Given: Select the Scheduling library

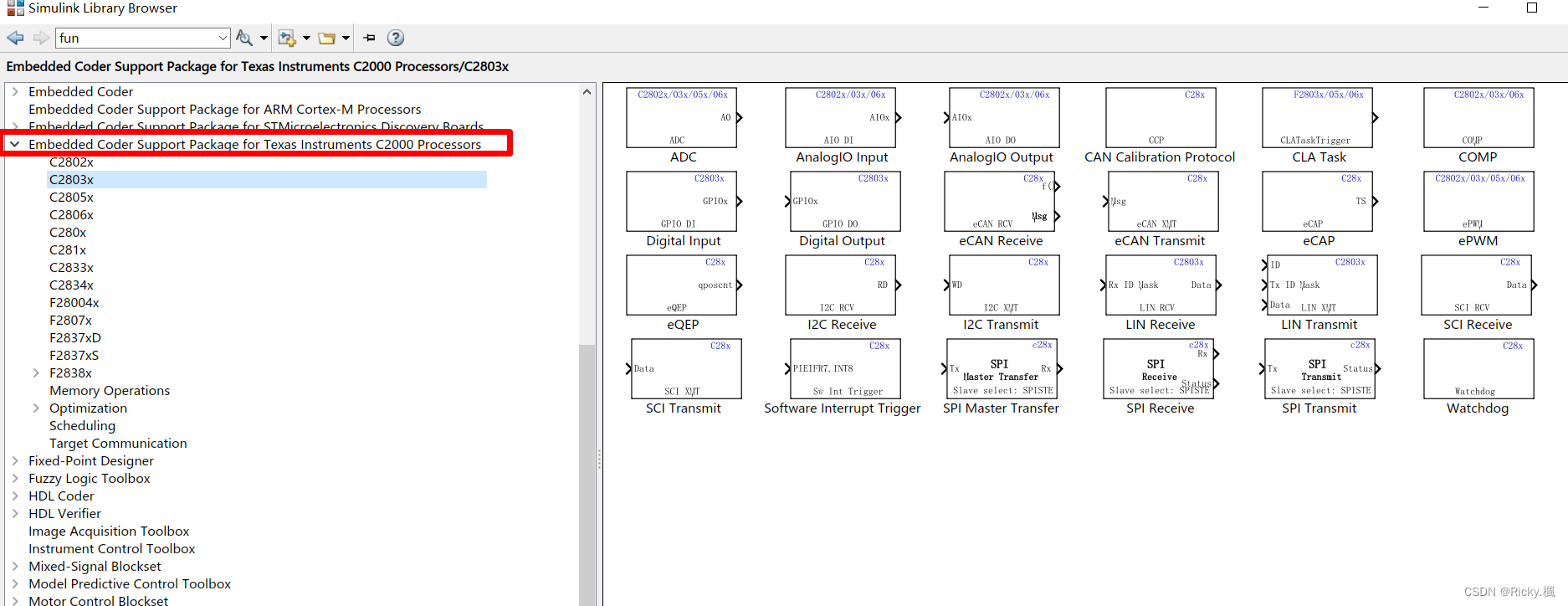Looking at the screenshot, I should (82, 425).
